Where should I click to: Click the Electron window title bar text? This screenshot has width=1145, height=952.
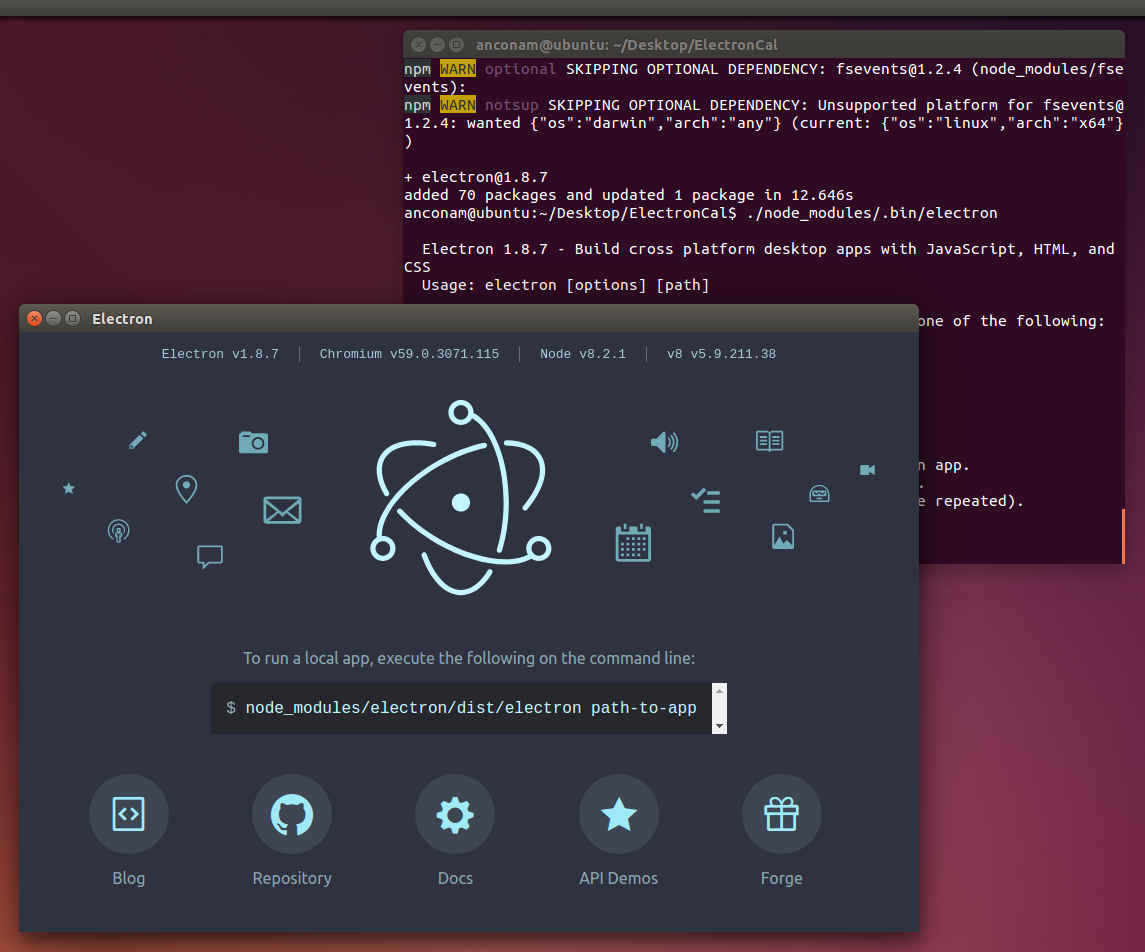pyautogui.click(x=122, y=319)
